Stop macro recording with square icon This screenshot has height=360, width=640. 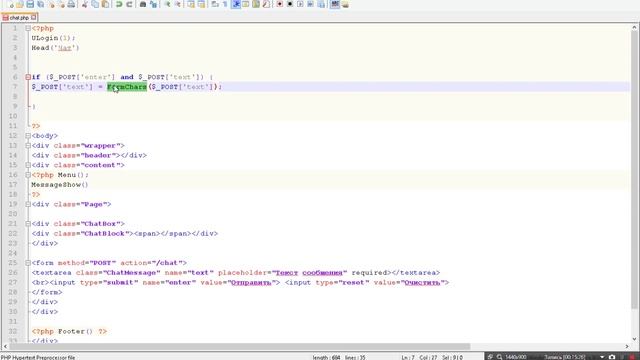click(290, 4)
